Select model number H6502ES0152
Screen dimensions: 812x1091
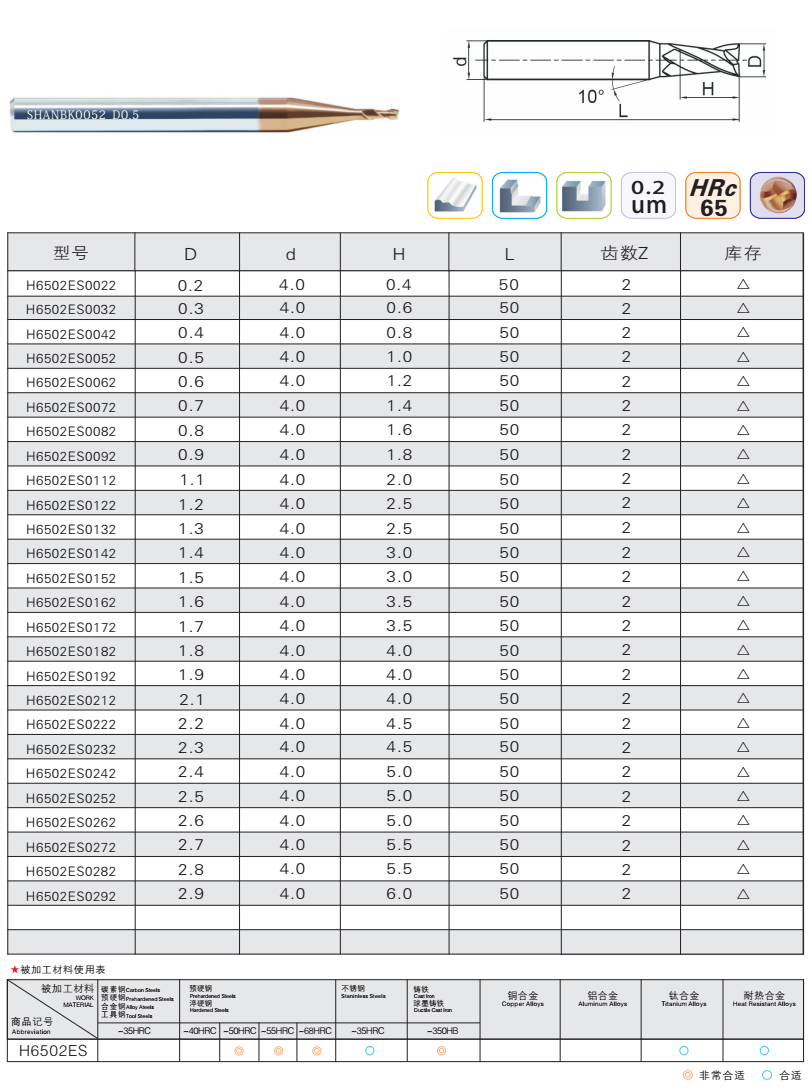71,578
